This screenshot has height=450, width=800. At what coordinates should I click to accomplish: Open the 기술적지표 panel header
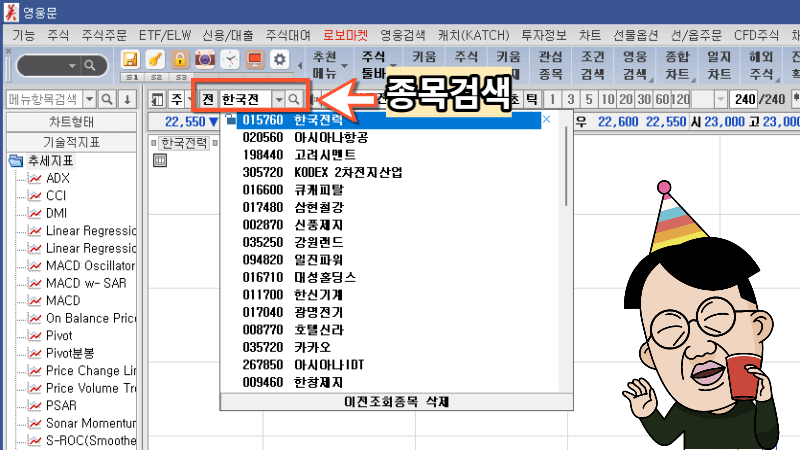(x=71, y=142)
